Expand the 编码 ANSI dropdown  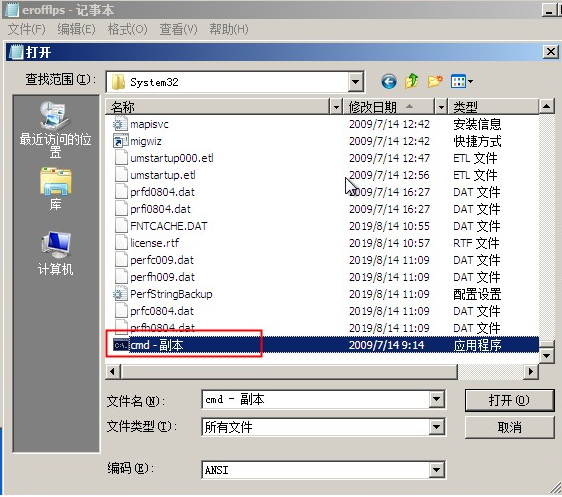pos(437,470)
